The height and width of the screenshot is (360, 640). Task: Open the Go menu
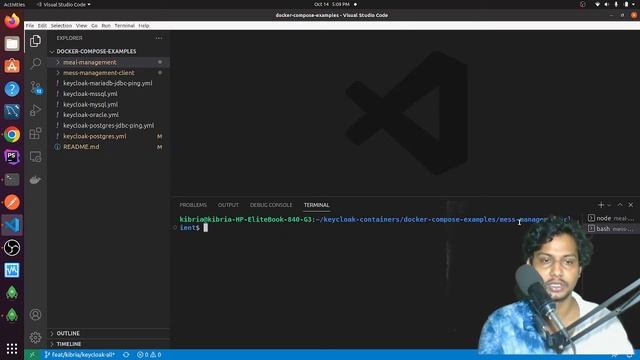(x=94, y=25)
